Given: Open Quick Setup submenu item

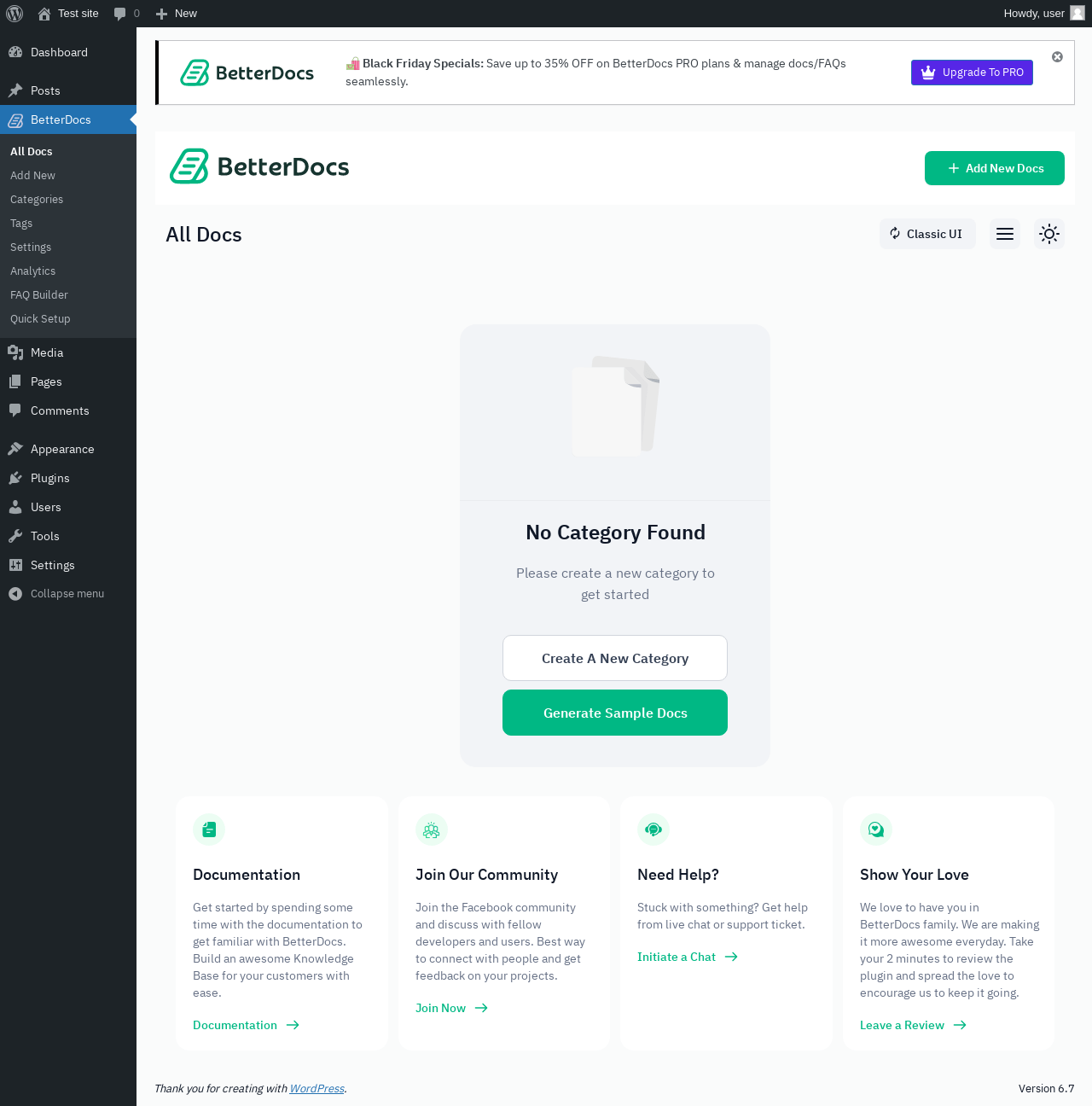Looking at the screenshot, I should pyautogui.click(x=40, y=318).
